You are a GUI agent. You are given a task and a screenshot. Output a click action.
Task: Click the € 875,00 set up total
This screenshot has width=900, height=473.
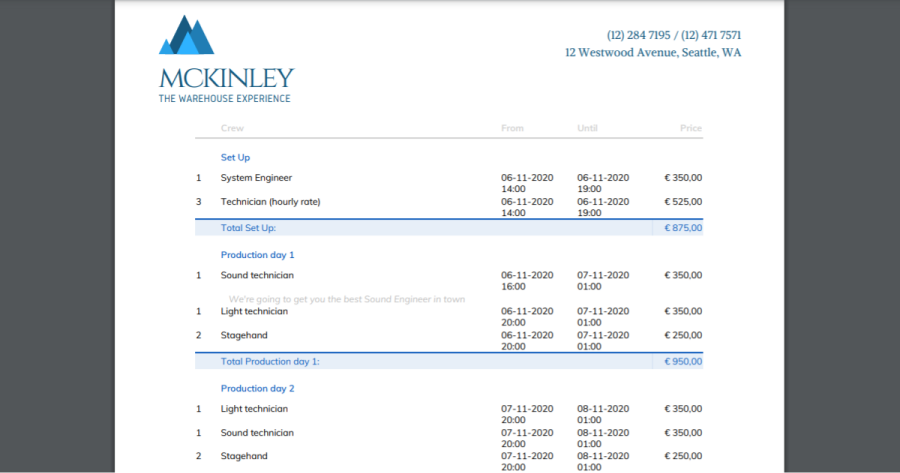683,228
